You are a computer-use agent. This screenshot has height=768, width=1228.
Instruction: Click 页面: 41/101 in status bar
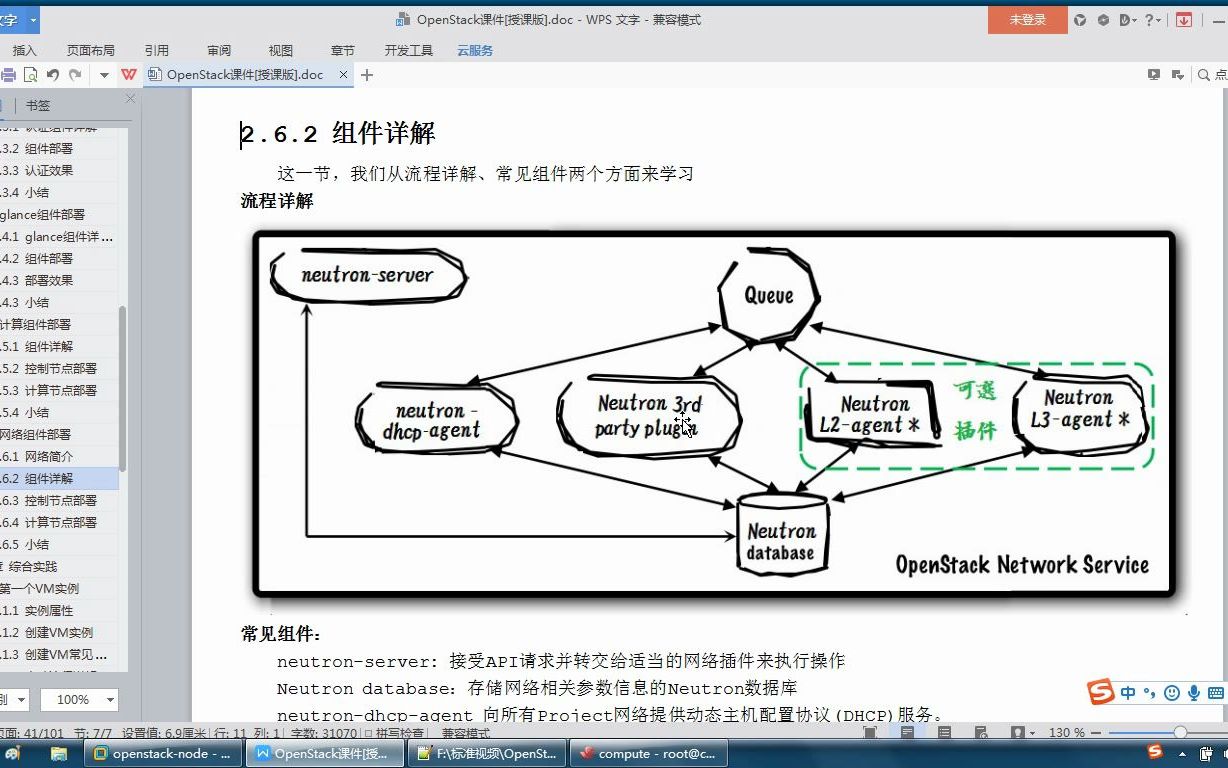(31, 733)
